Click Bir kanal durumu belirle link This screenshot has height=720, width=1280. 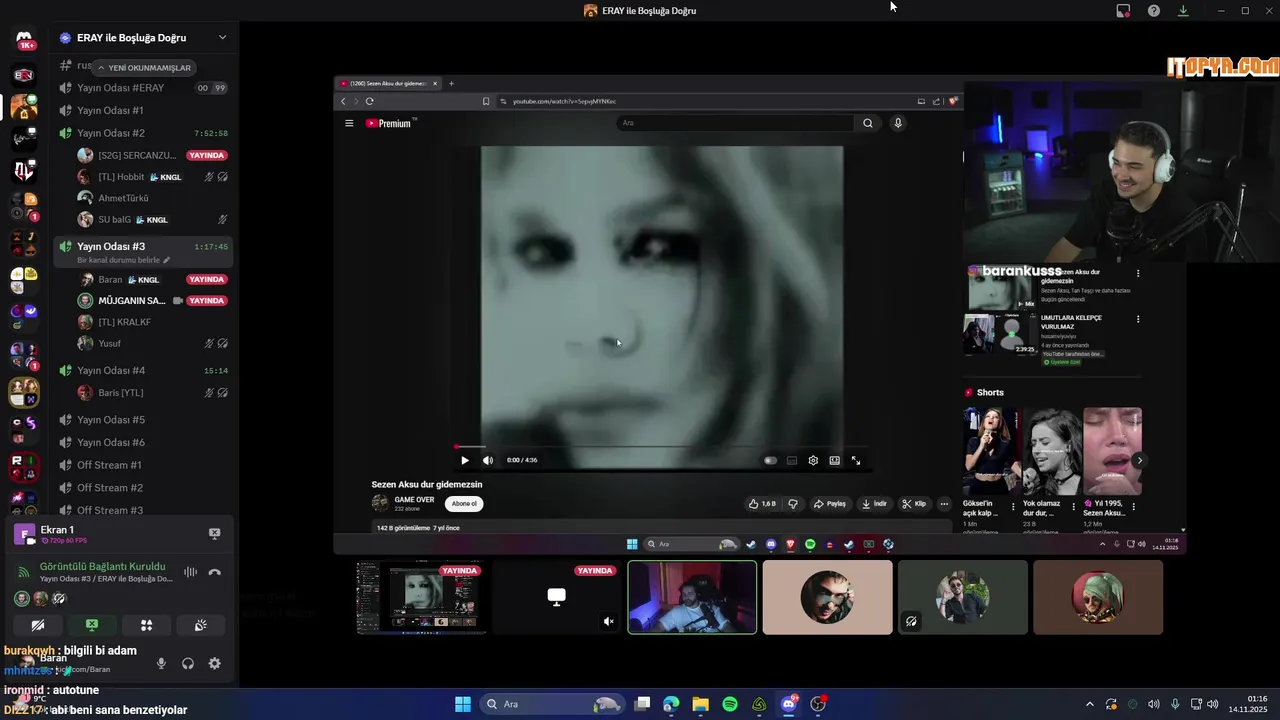pos(124,260)
